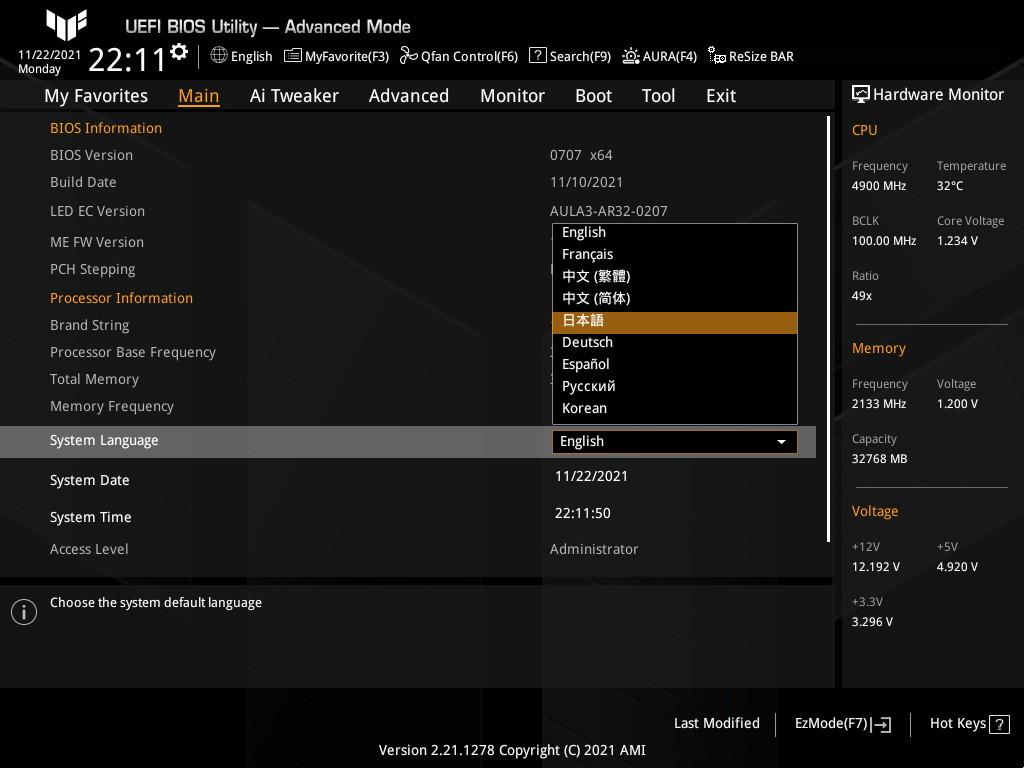The height and width of the screenshot is (768, 1024).
Task: Click the EzMode exit arrow icon
Action: pos(880,724)
